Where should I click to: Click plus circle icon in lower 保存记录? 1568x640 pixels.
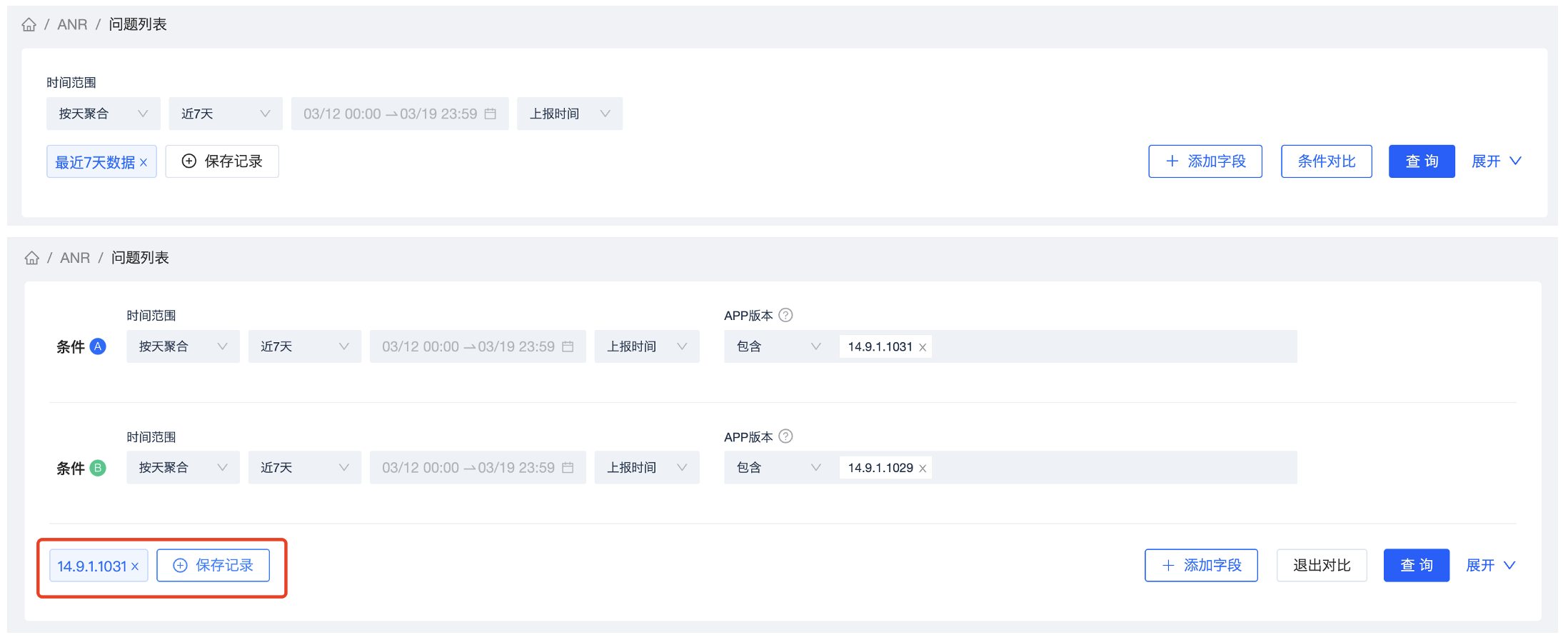tap(181, 566)
